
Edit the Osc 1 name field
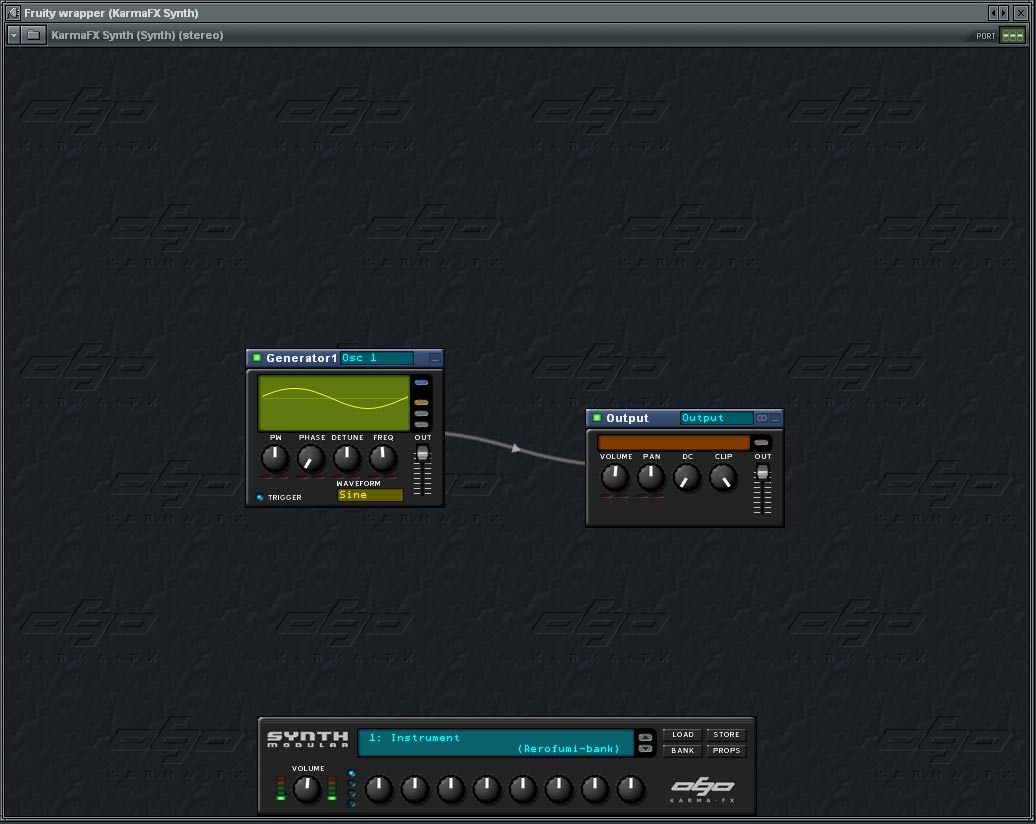[x=377, y=358]
